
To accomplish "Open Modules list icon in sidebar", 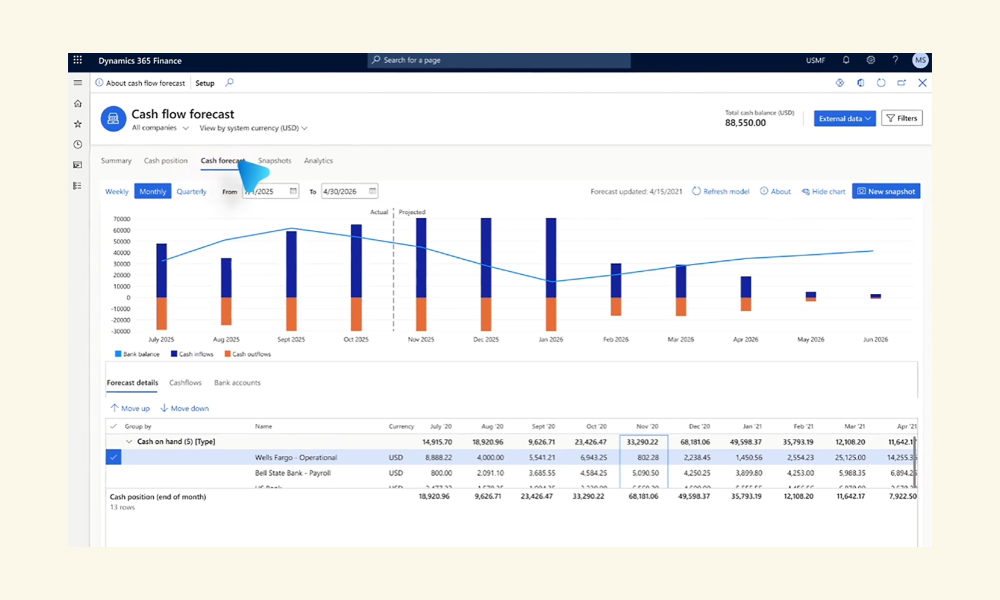I will pyautogui.click(x=78, y=186).
